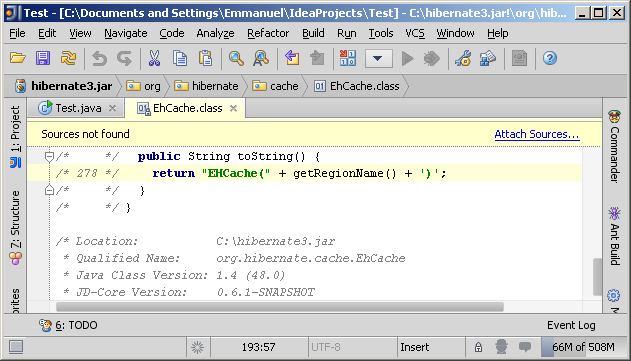The image size is (631, 361).
Task: Redo the last undone action
Action: click(124, 59)
